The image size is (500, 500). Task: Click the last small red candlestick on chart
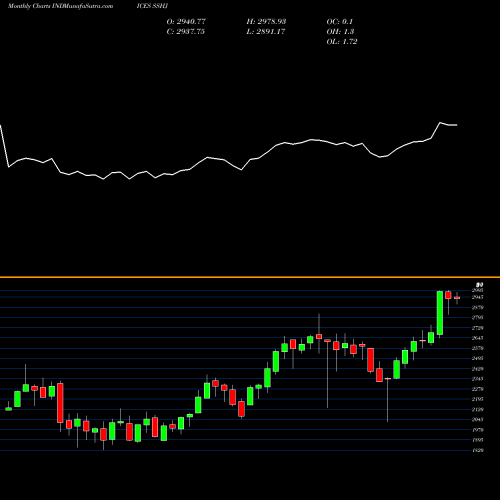click(457, 298)
